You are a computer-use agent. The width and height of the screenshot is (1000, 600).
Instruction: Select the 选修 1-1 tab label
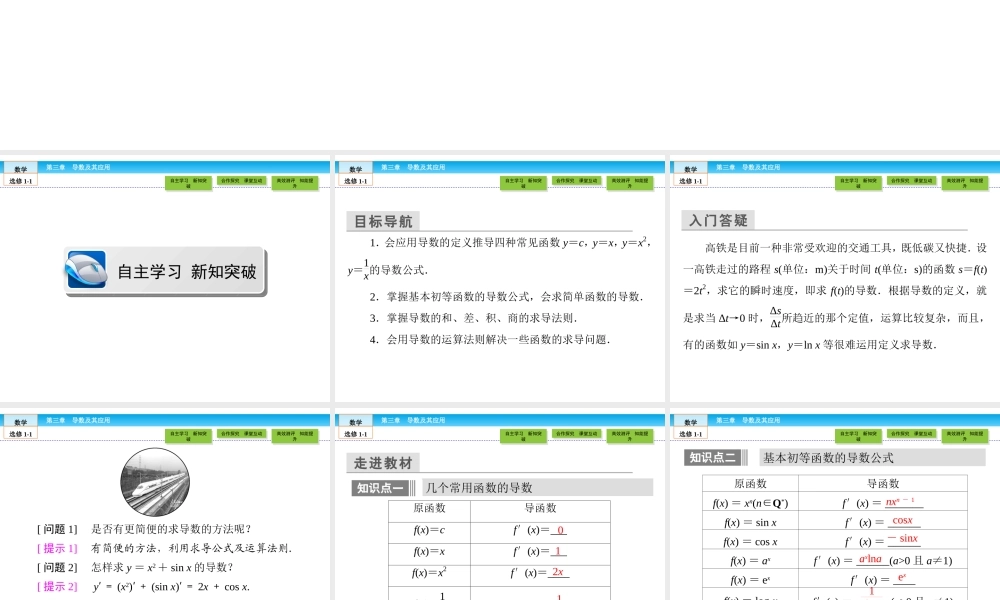pos(20,181)
